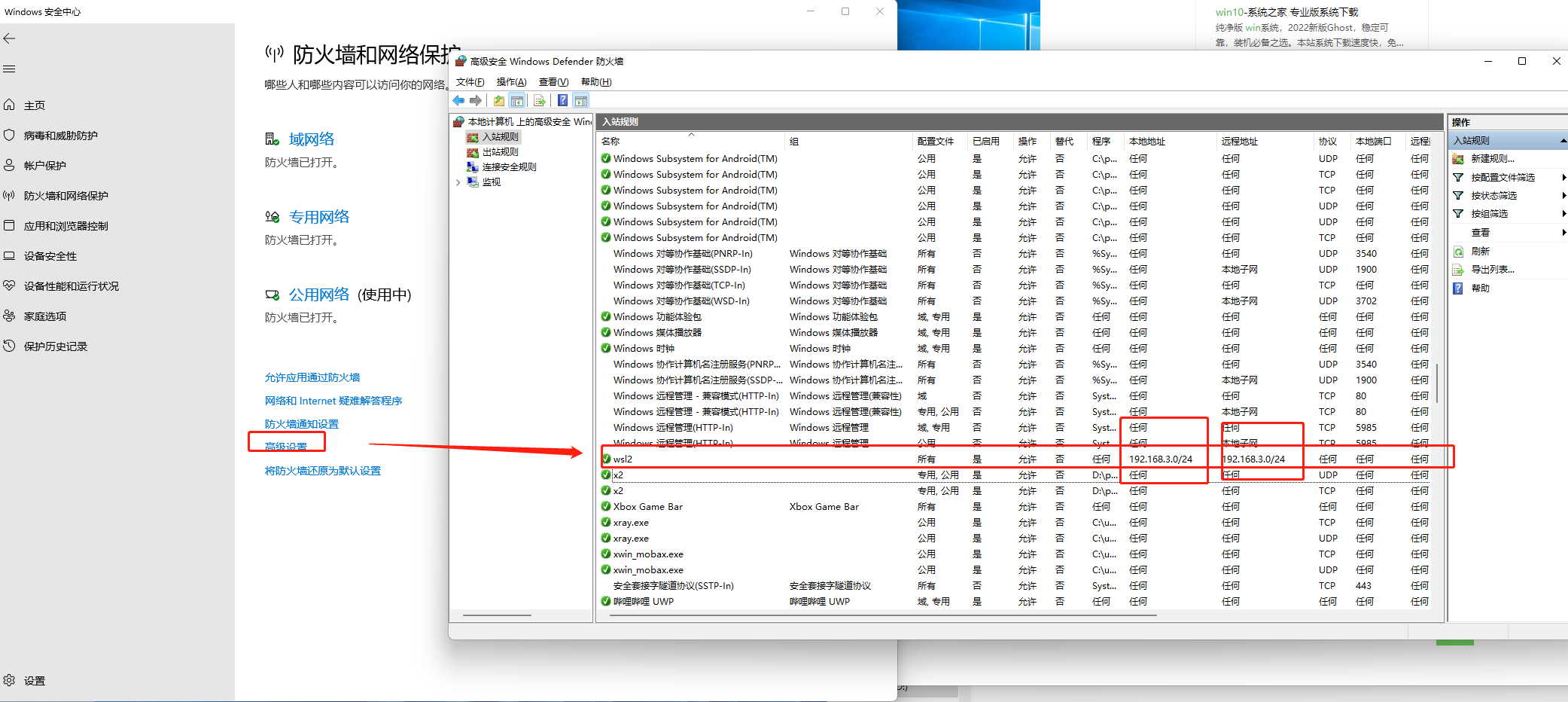Open the filter by profile submenu arrow
Screen dimensions: 1568x702
(x=1563, y=178)
